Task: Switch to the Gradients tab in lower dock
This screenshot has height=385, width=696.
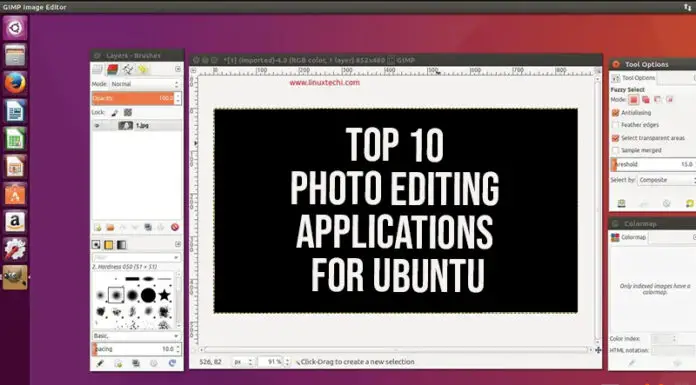Action: (x=121, y=245)
